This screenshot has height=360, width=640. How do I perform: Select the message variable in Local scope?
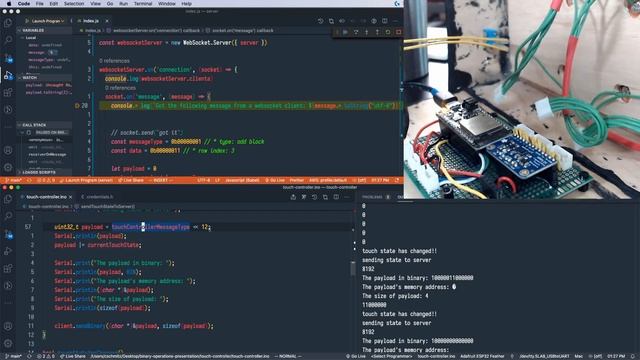click(43, 52)
